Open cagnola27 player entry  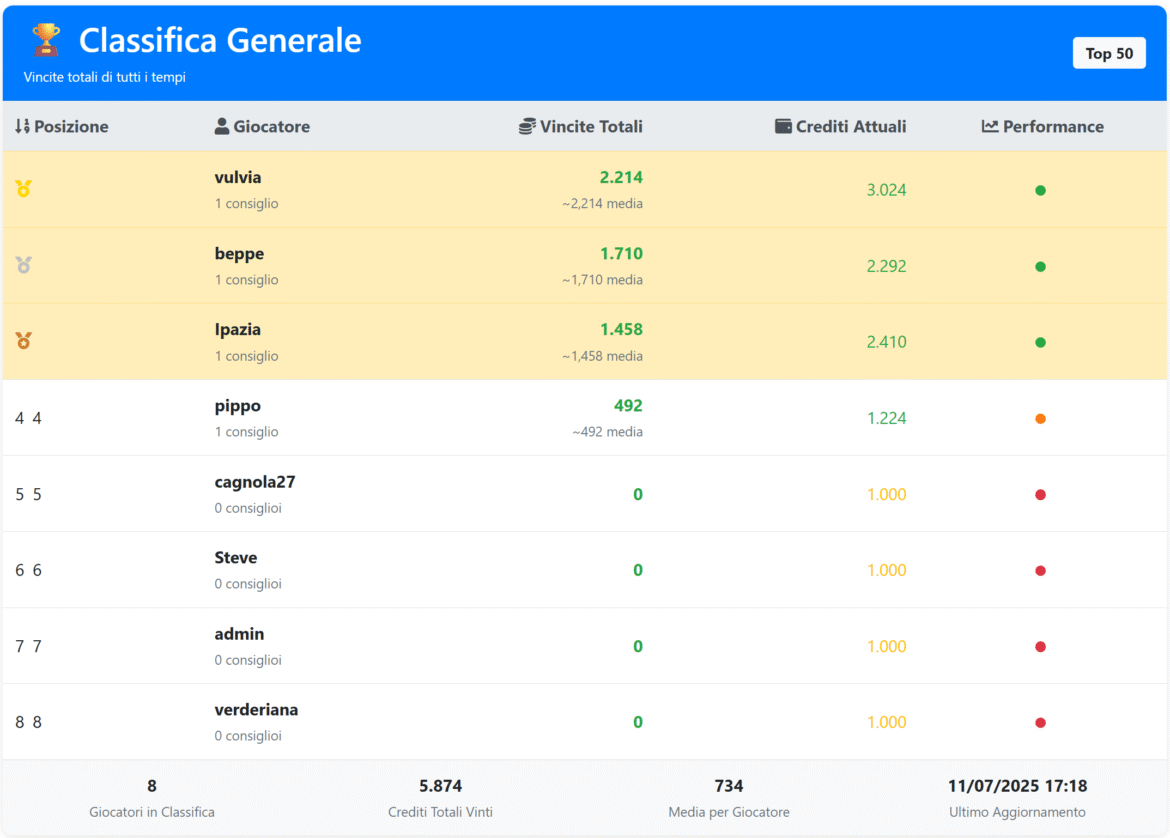point(254,482)
